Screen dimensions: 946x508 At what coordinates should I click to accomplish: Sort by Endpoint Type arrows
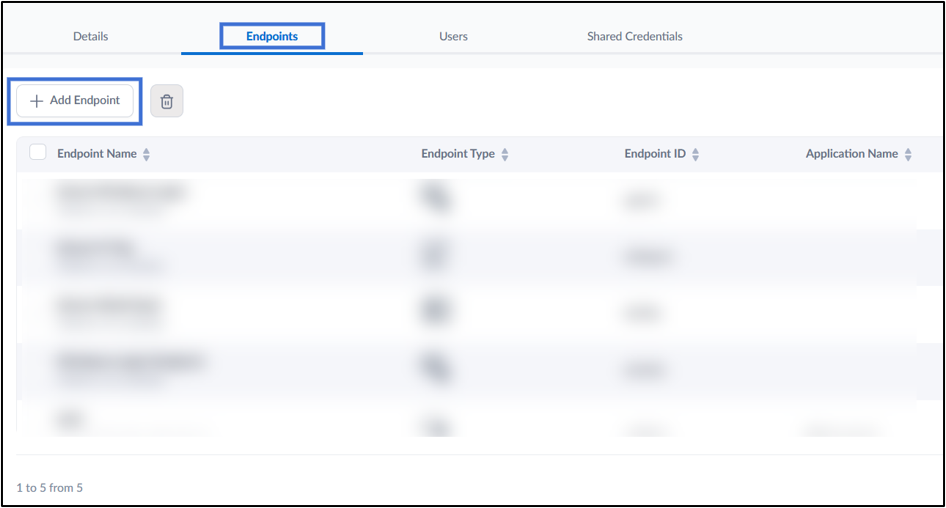click(505, 154)
